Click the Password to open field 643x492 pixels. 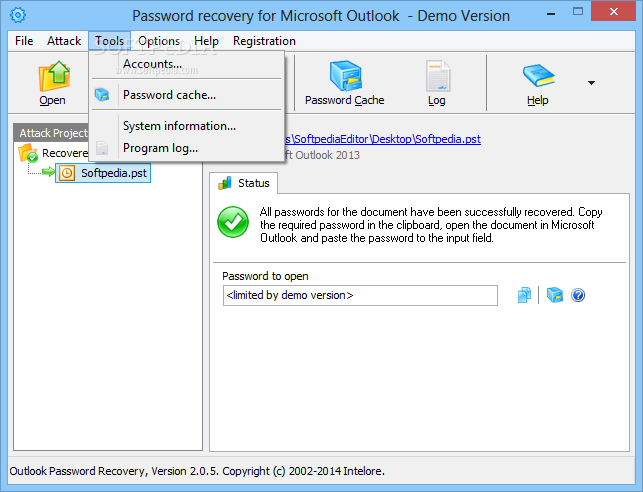tap(360, 296)
